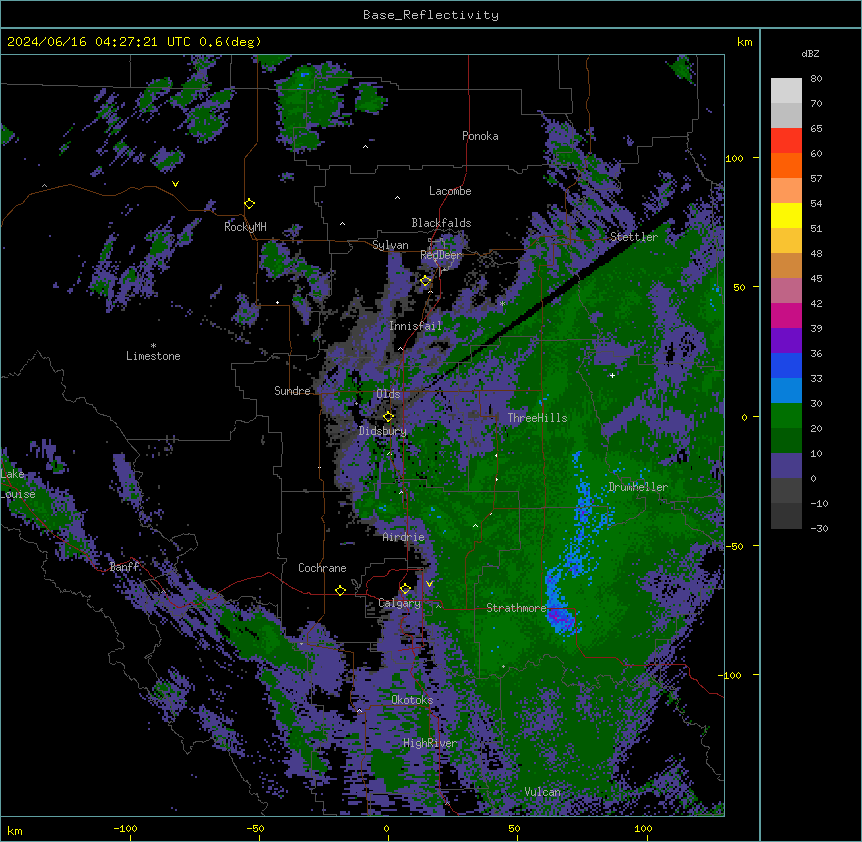862x842 pixels.
Task: Click the brown 48–45 dBZ legend swatch
Action: coord(786,265)
